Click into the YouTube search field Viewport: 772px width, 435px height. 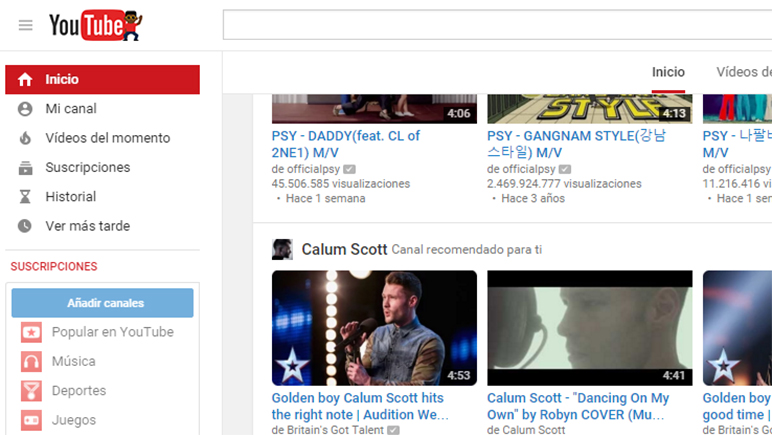click(497, 25)
